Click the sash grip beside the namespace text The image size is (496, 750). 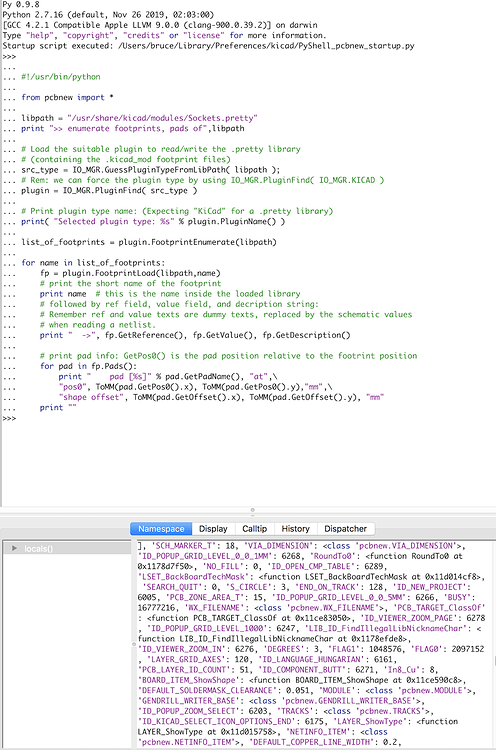pos(134,644)
